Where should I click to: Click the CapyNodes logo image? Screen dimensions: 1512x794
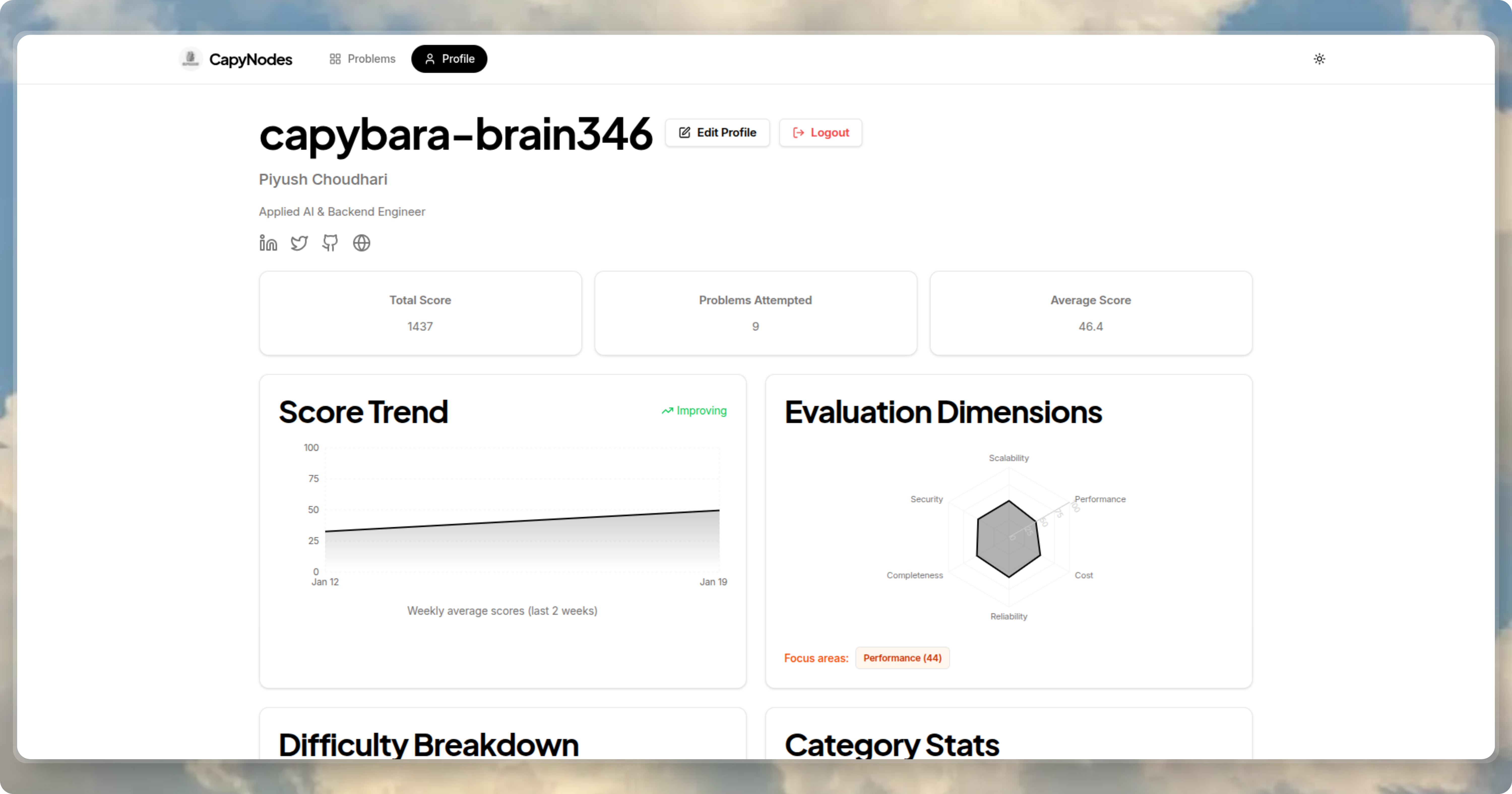tap(191, 59)
